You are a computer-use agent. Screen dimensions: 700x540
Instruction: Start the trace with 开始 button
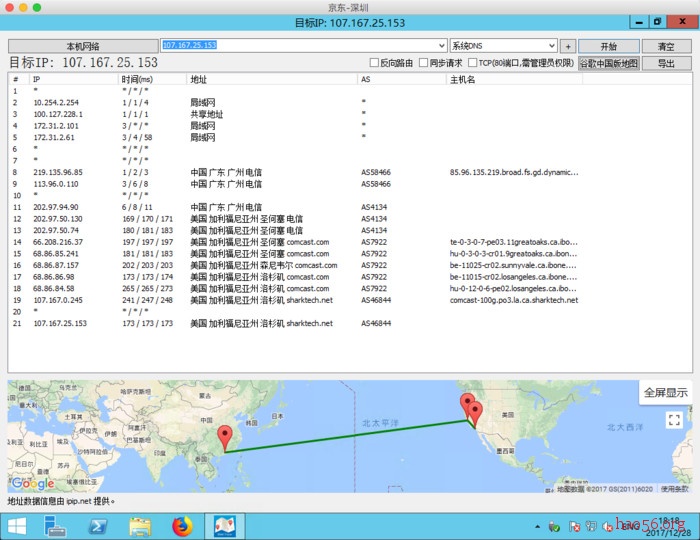pyautogui.click(x=608, y=46)
